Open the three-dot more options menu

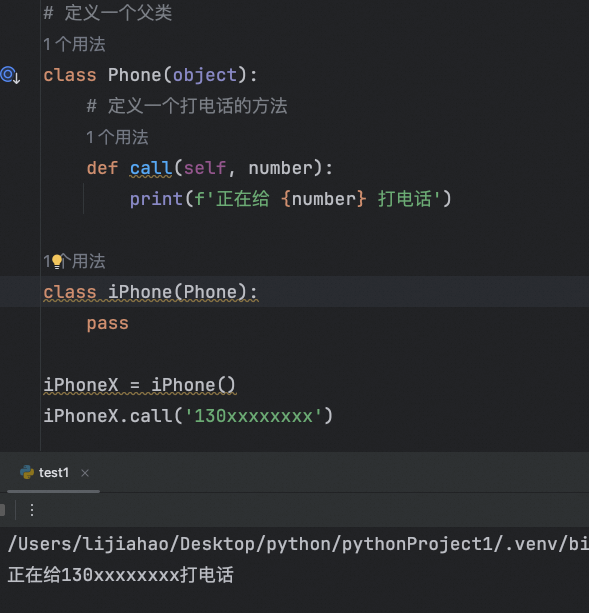pyautogui.click(x=32, y=510)
